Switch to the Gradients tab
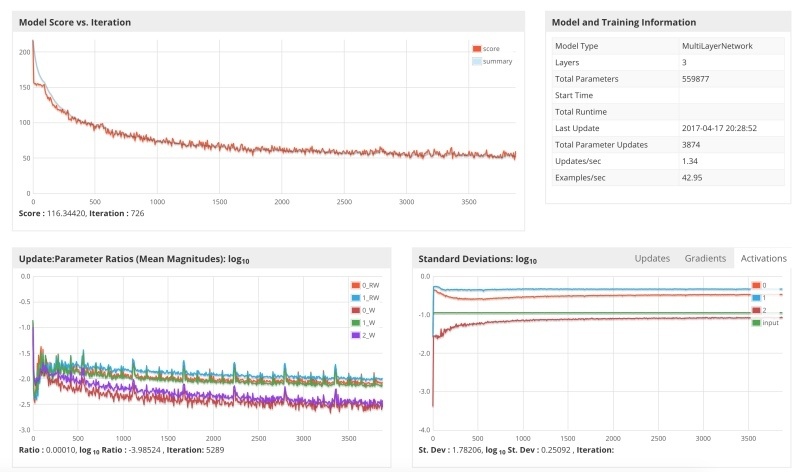 [705, 258]
